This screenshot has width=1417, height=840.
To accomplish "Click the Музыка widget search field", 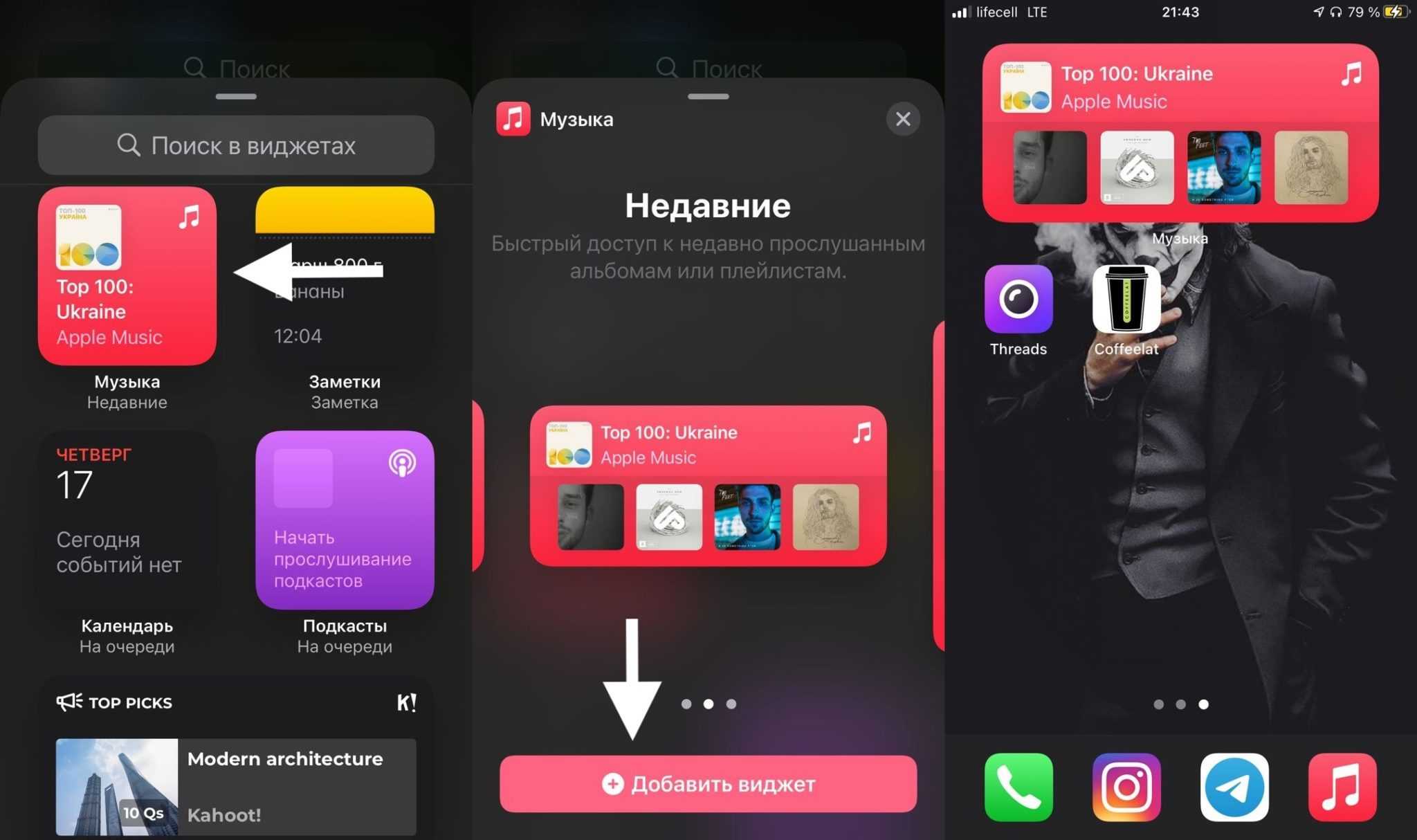I will [236, 145].
